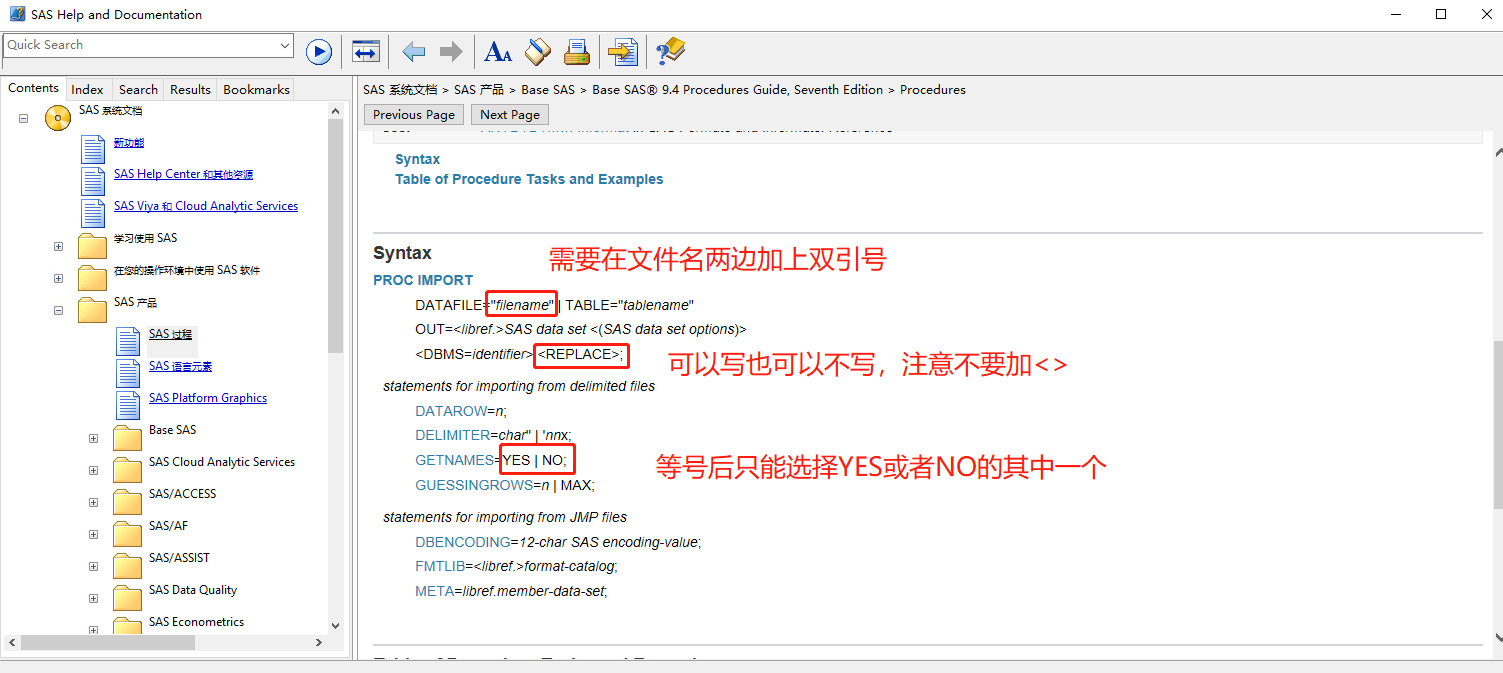Go back using the left arrow icon

[413, 52]
